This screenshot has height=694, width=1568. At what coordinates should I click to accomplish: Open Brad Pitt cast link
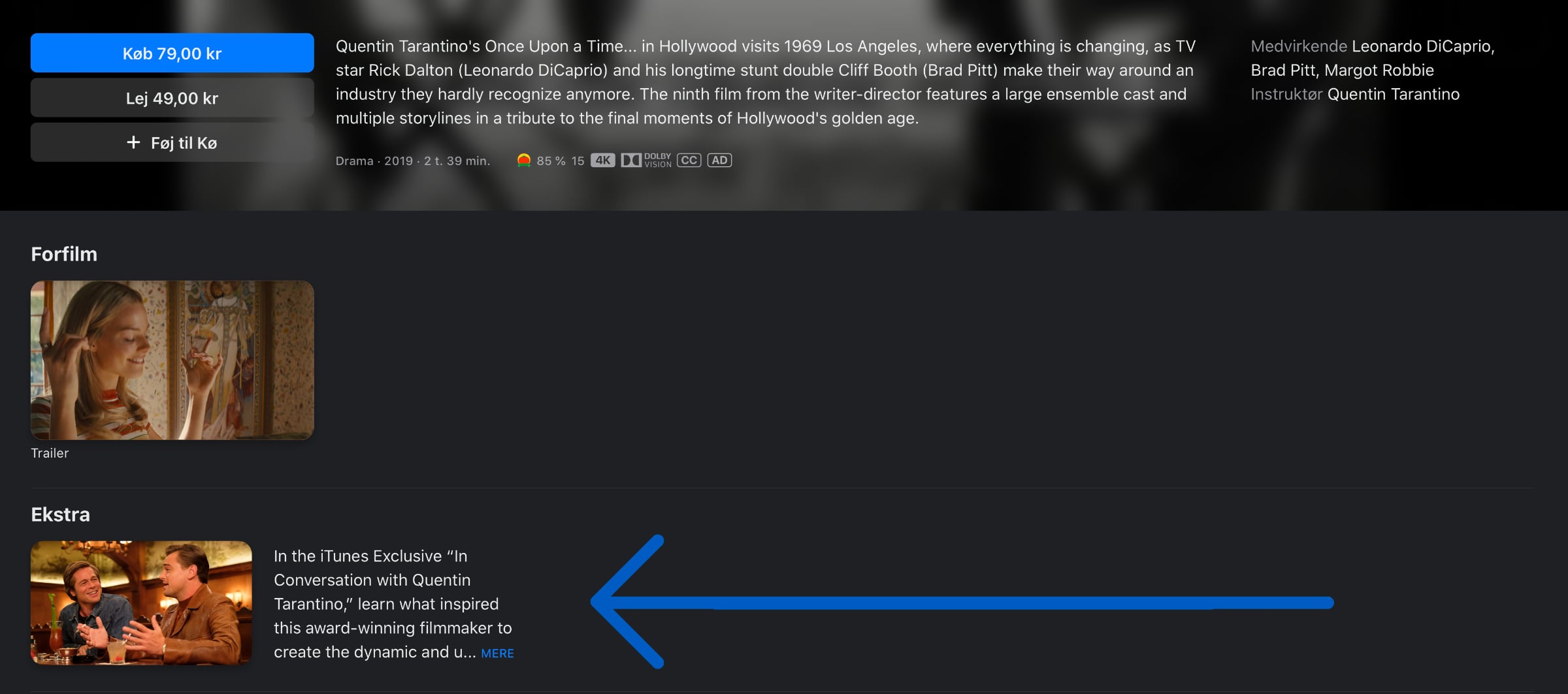[x=1281, y=71]
